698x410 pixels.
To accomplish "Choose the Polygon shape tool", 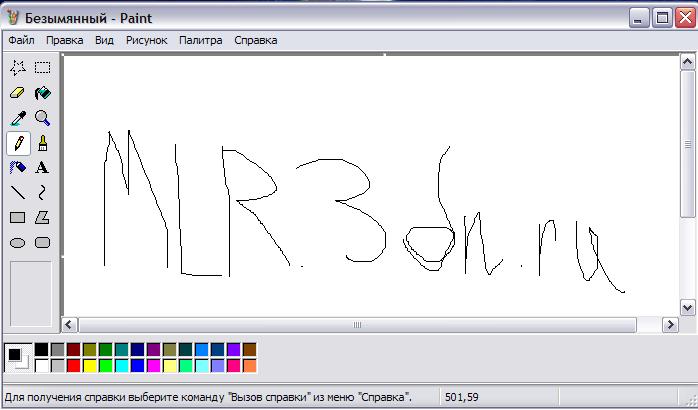I will tap(42, 218).
